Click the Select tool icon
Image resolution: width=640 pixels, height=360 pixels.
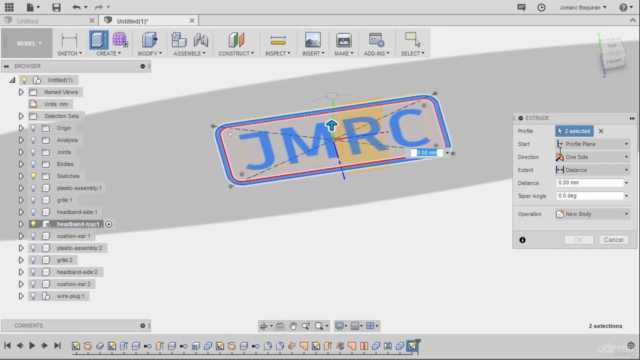(412, 40)
